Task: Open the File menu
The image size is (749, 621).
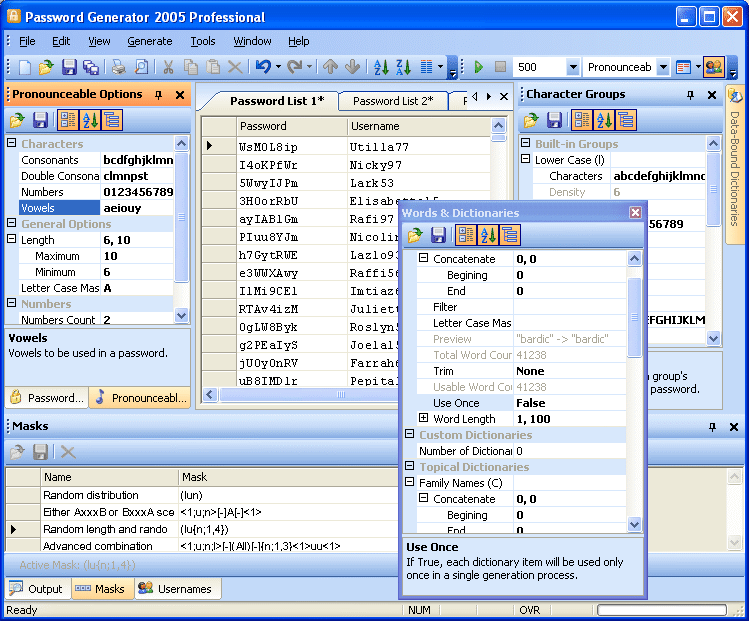Action: (27, 41)
